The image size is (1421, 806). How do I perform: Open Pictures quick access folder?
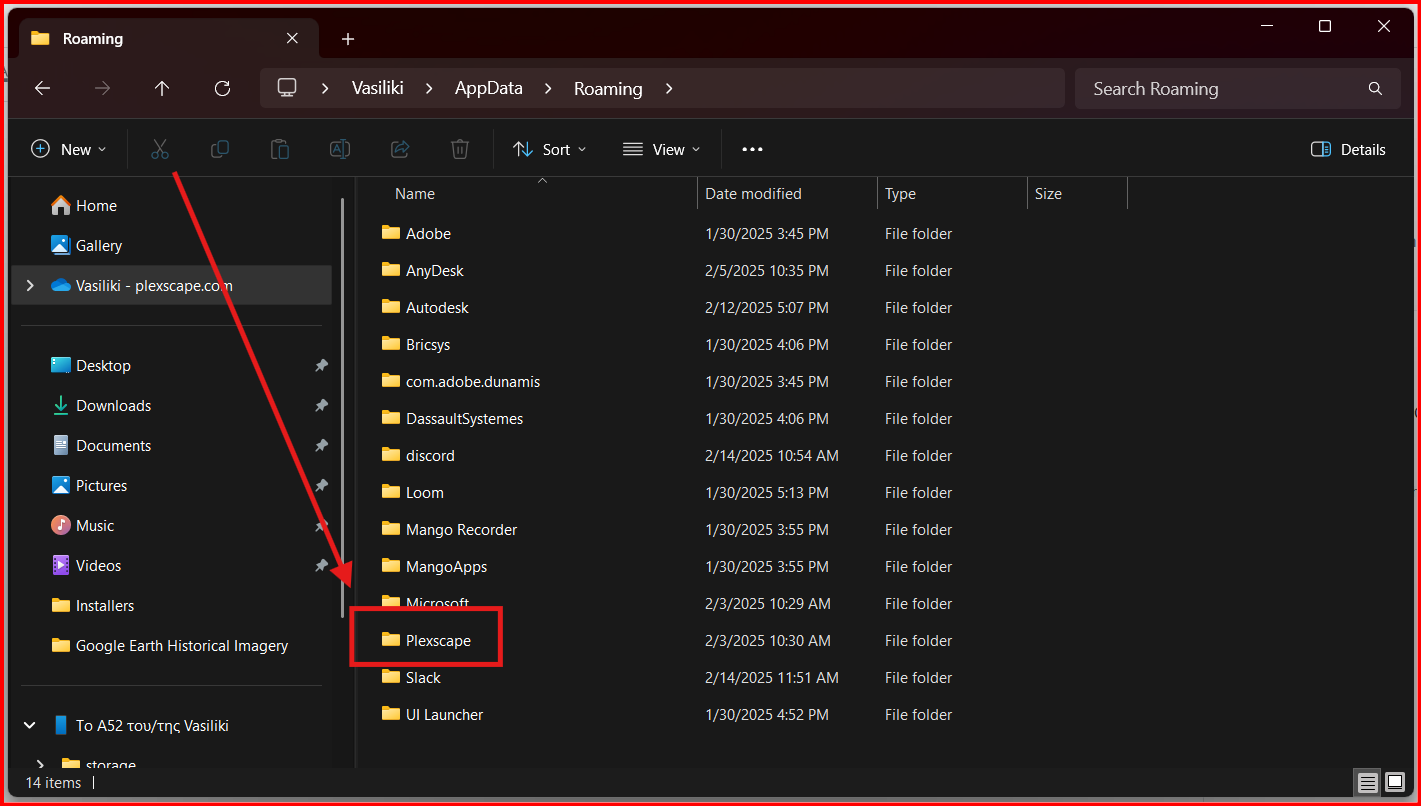click(x=89, y=485)
